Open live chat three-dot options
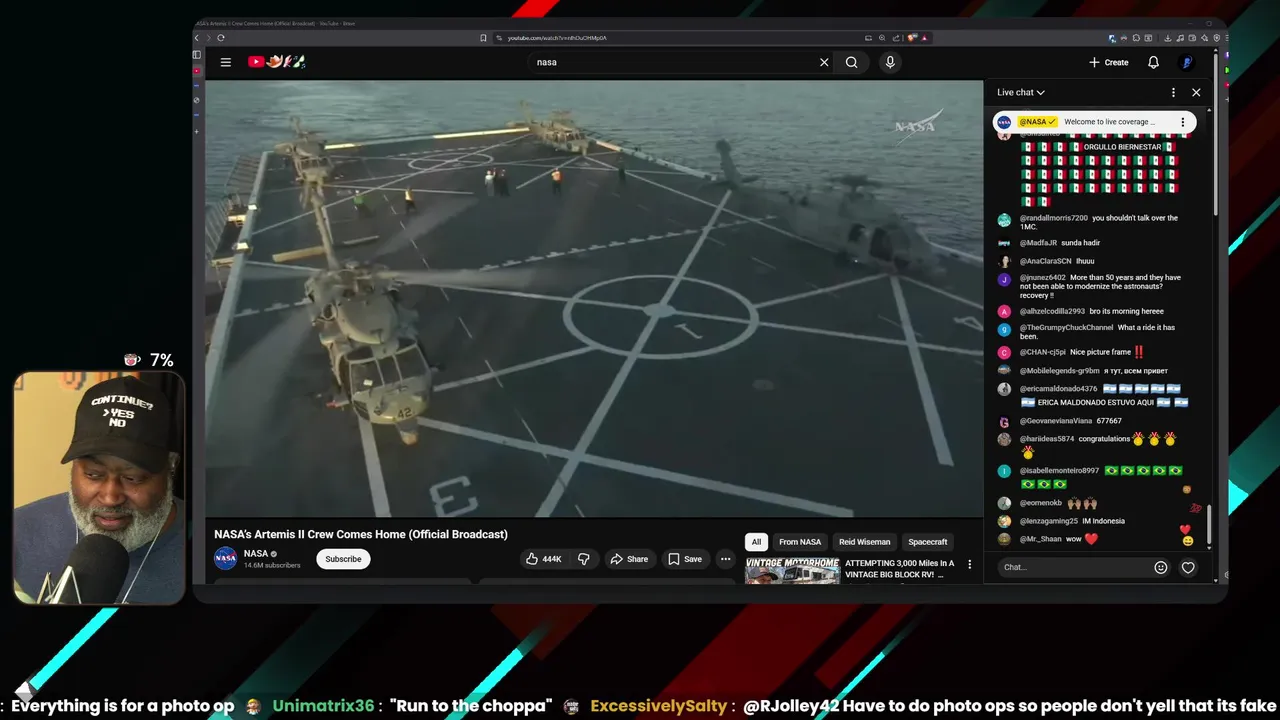 coord(1173,92)
